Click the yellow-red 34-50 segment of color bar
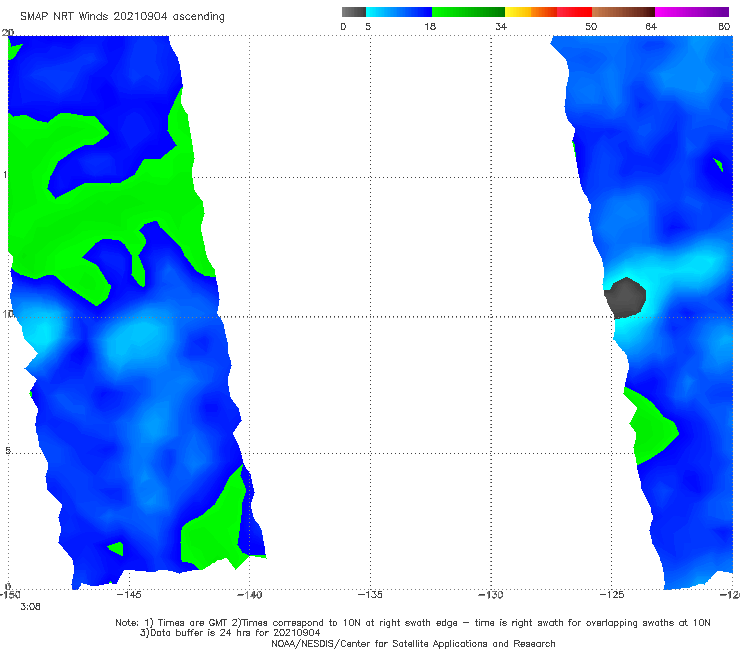 pyautogui.click(x=548, y=12)
